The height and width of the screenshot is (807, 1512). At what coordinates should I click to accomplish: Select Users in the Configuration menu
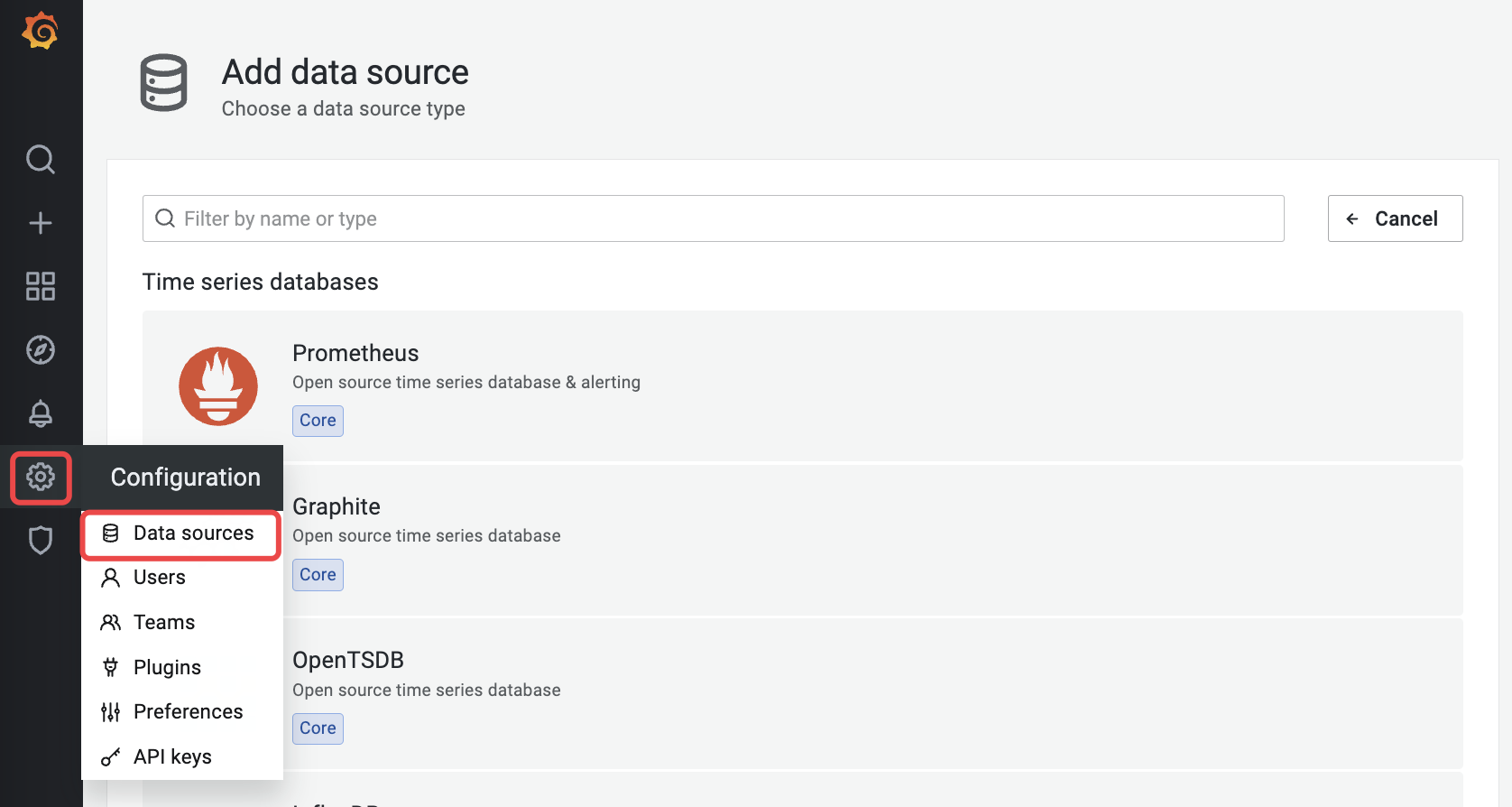tap(160, 578)
